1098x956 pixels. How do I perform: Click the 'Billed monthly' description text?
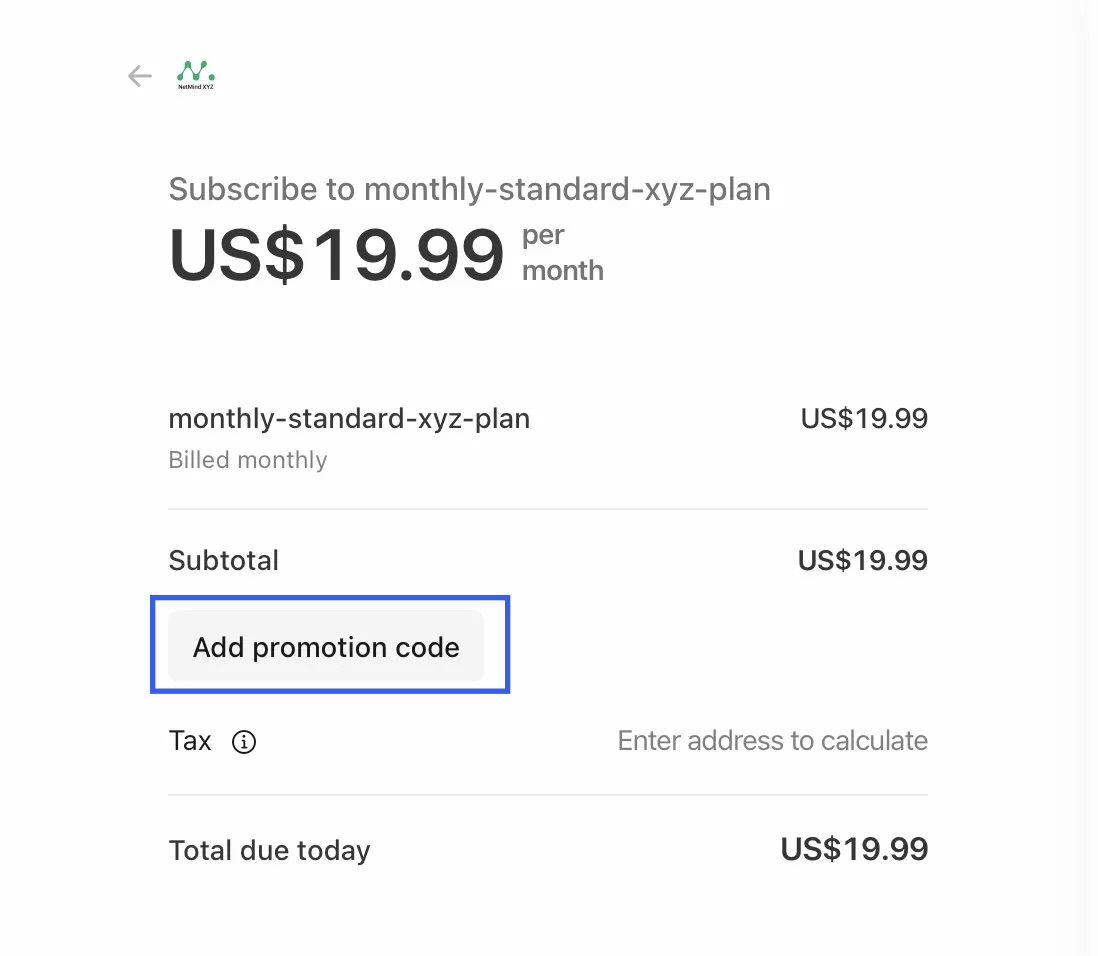tap(247, 460)
